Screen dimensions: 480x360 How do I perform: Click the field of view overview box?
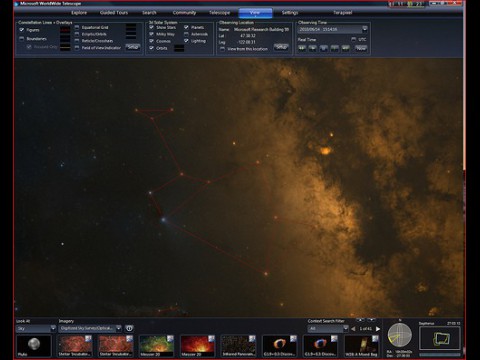coord(440,338)
